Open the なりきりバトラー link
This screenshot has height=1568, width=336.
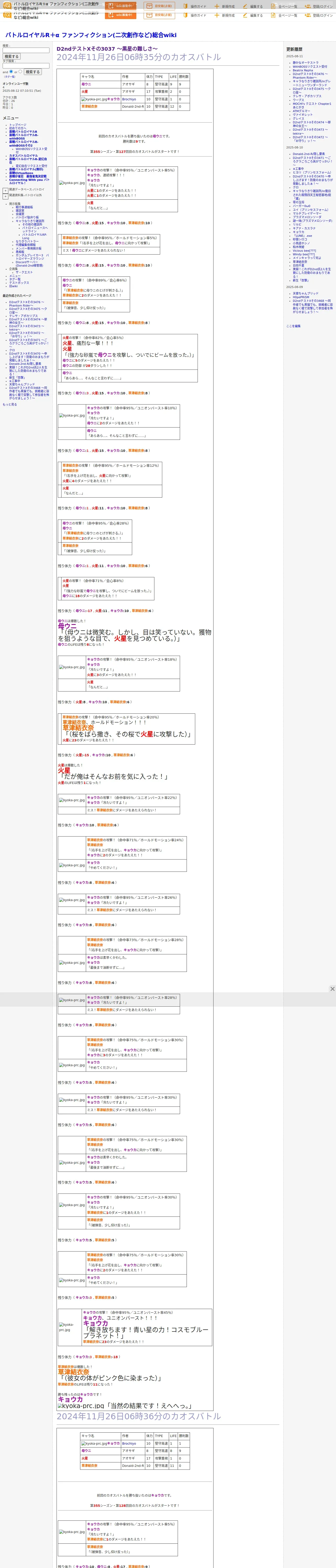27,242
